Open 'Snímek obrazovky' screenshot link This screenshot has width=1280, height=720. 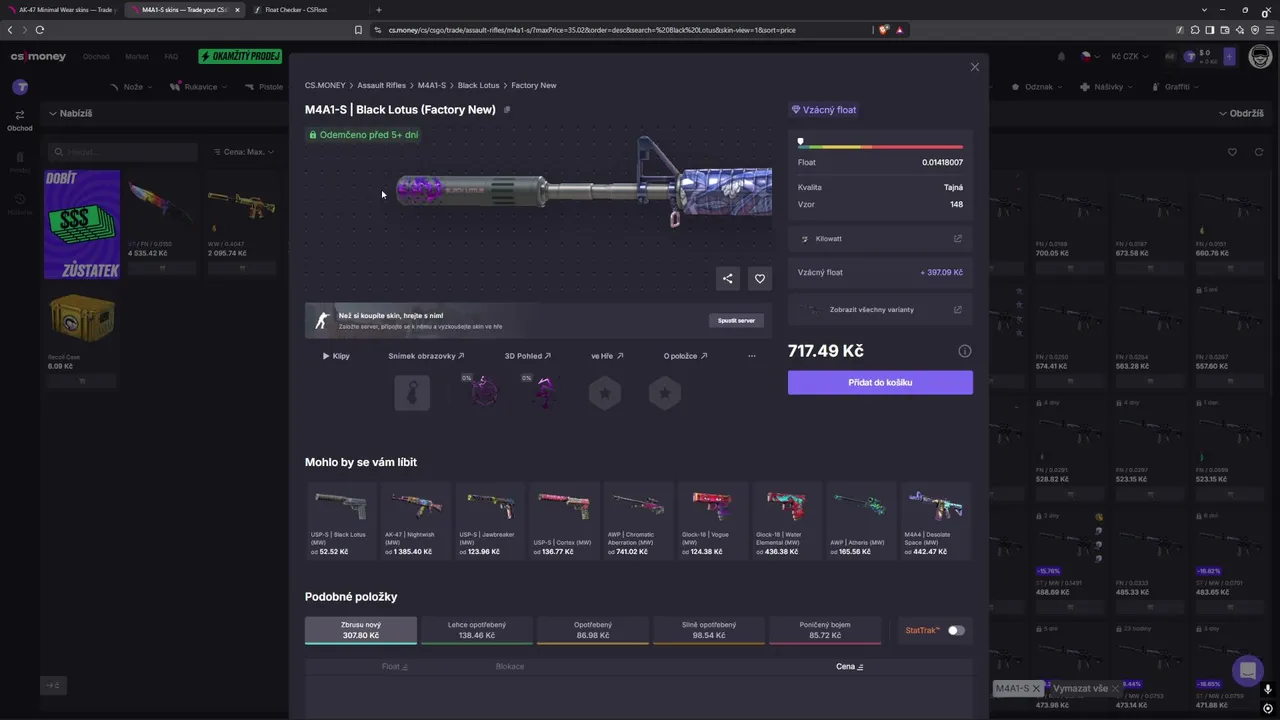click(427, 356)
